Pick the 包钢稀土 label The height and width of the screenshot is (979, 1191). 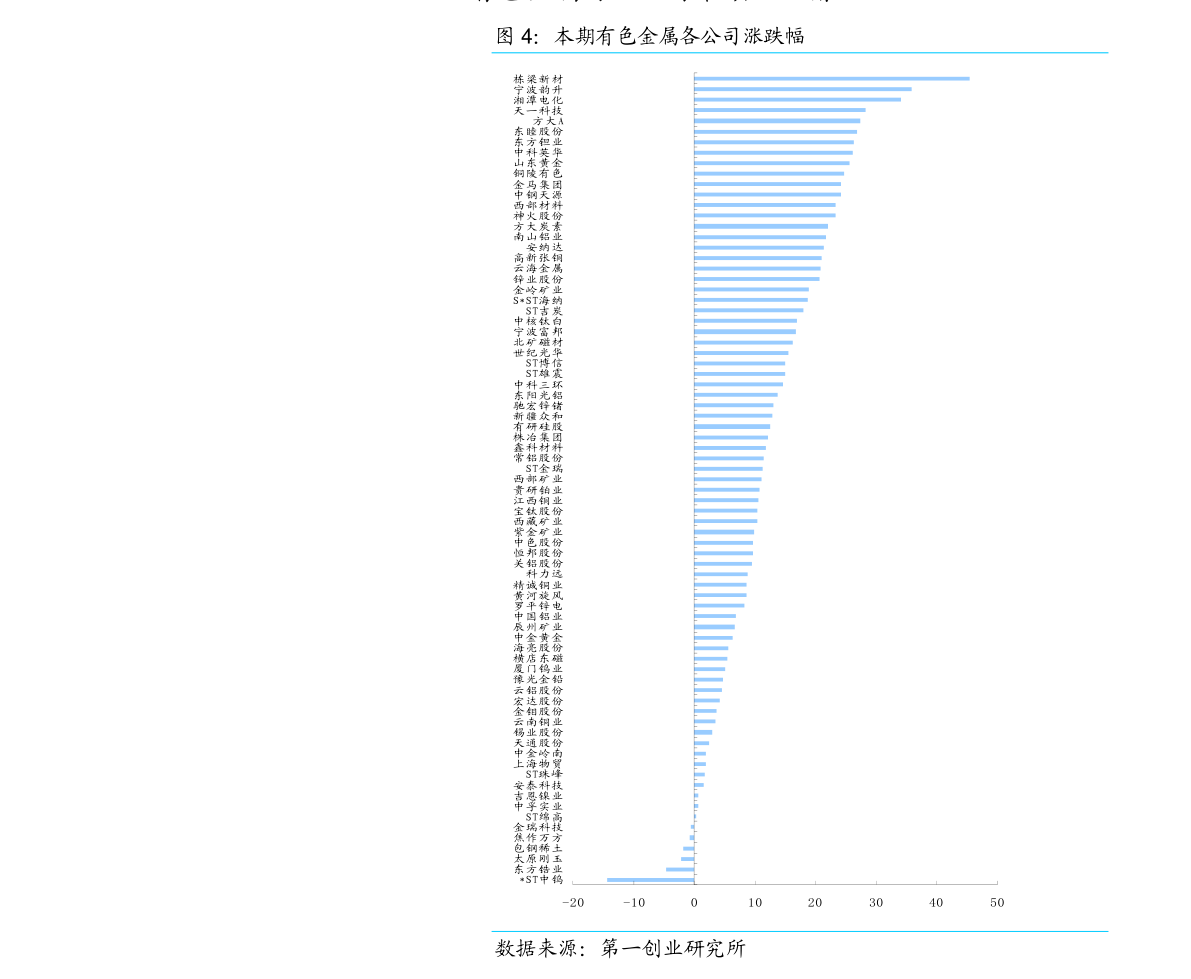(x=538, y=848)
